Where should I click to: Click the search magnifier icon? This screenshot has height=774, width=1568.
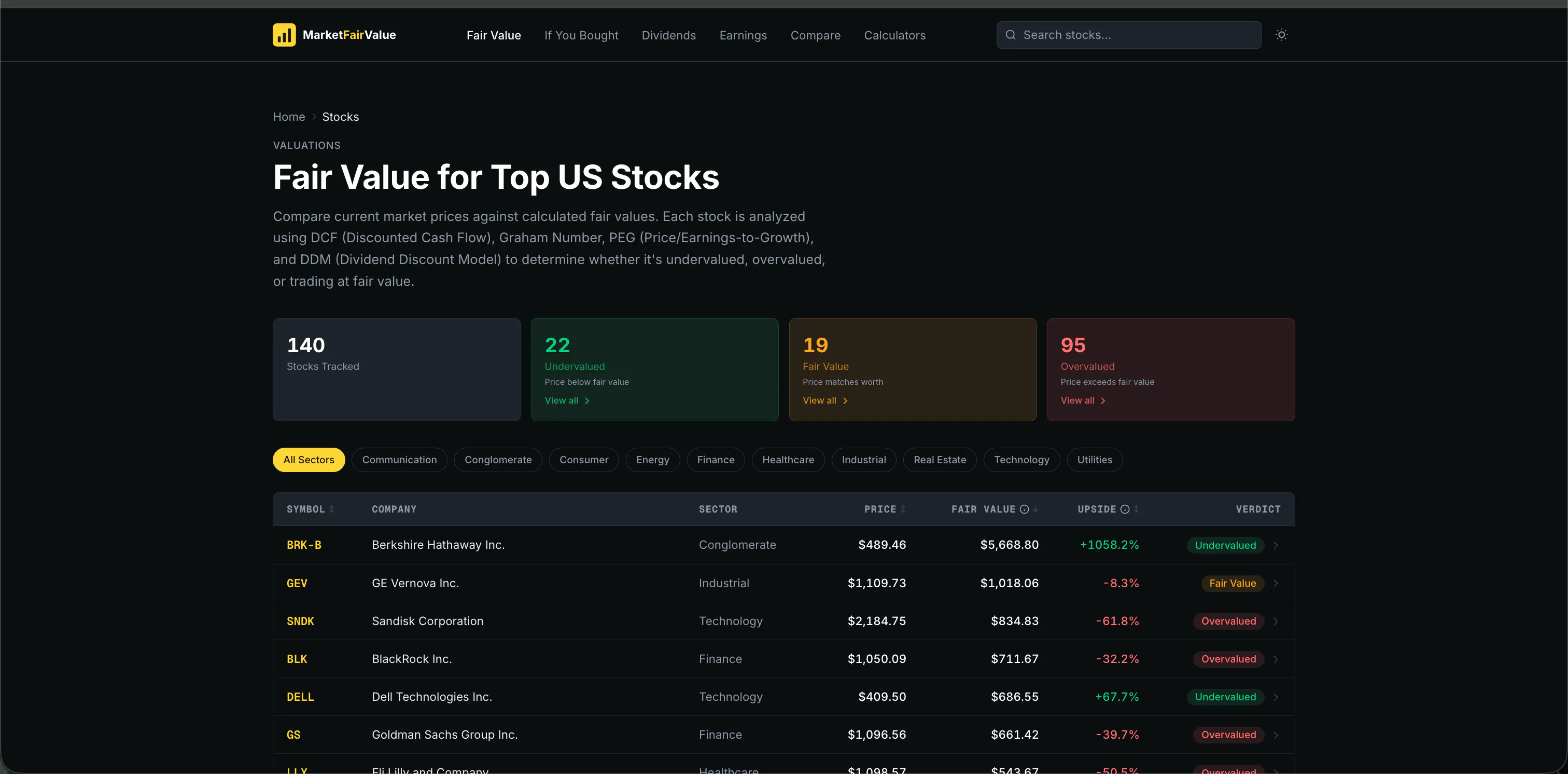tap(1011, 35)
